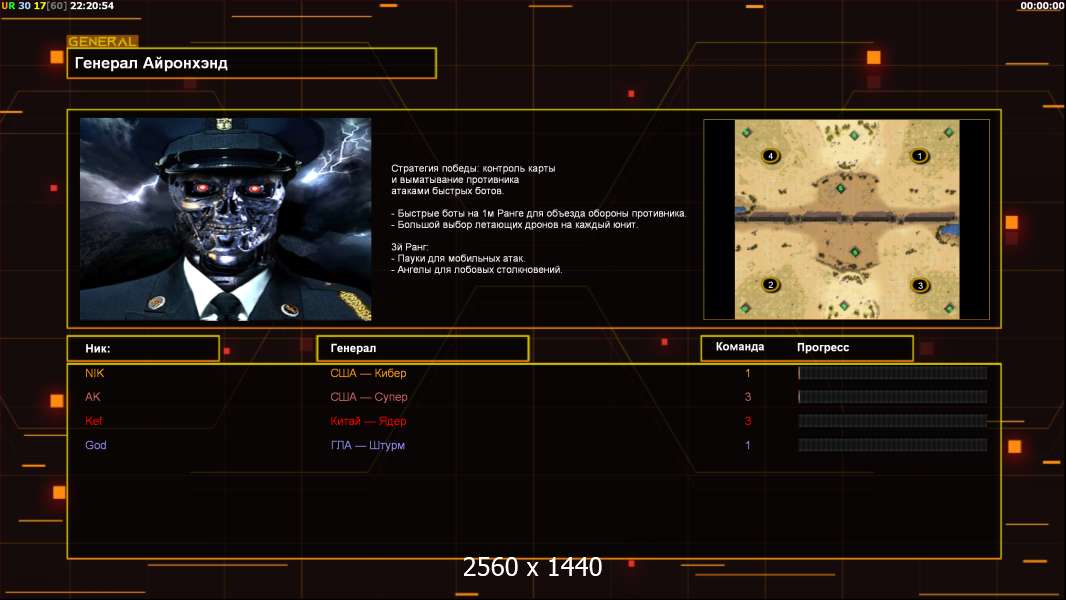Click player name AK
The width and height of the screenshot is (1066, 600).
pyautogui.click(x=92, y=397)
